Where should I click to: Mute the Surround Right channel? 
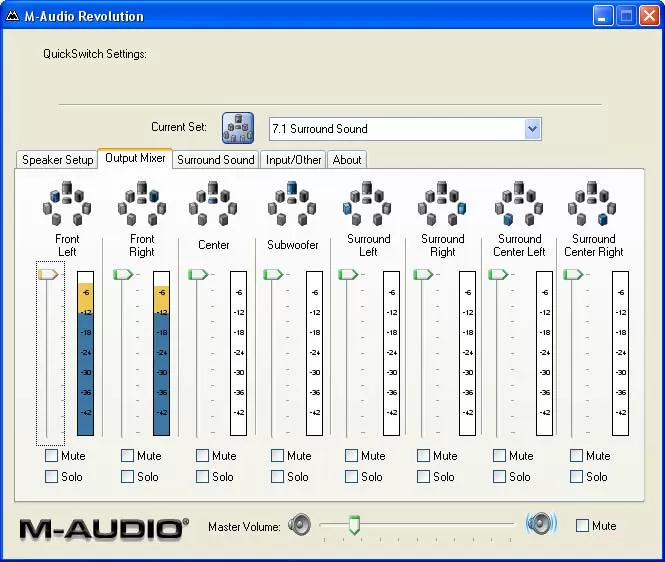423,456
